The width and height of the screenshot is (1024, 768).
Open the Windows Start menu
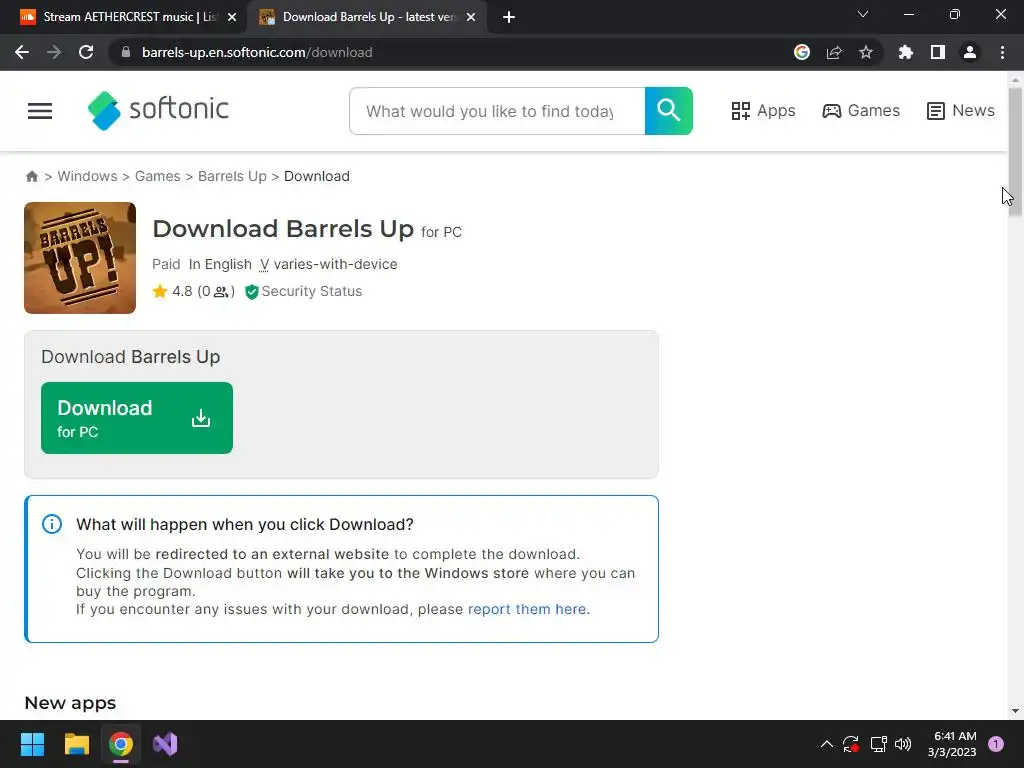pos(32,744)
